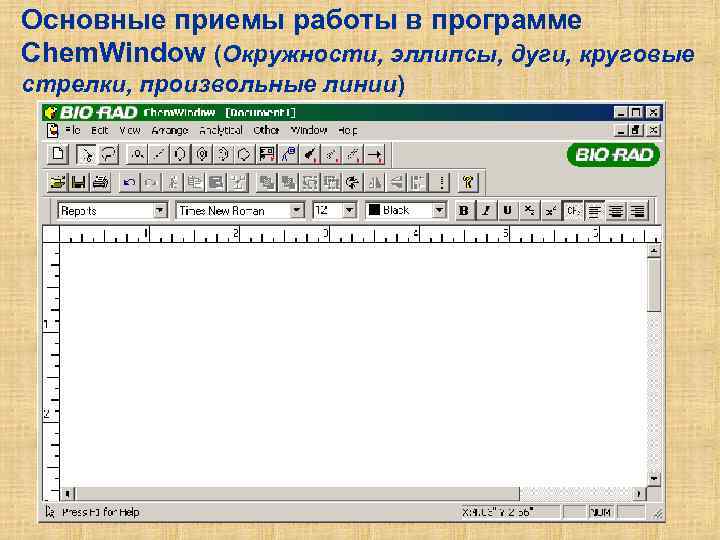The width and height of the screenshot is (720, 540).
Task: Select the dotted-outline ring tool
Action: (x=224, y=154)
